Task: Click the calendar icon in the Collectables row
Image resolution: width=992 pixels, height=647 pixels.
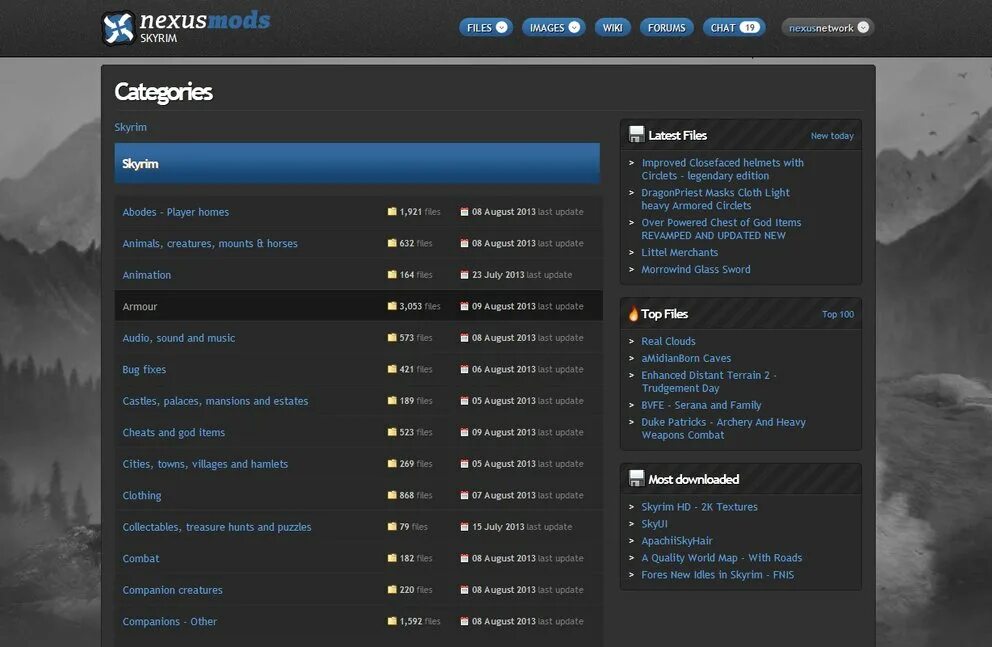Action: pos(464,526)
